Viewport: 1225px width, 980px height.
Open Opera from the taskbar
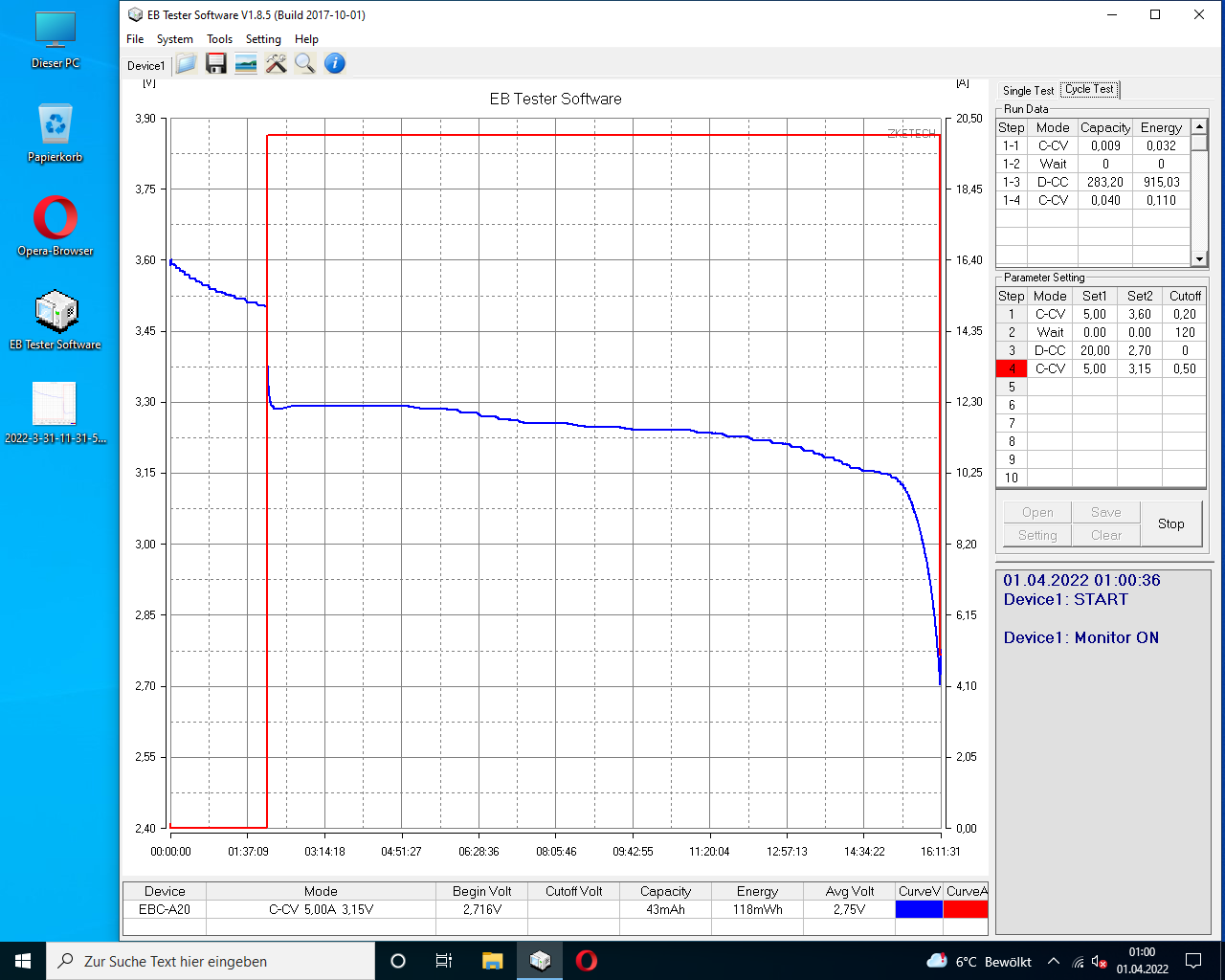point(587,961)
